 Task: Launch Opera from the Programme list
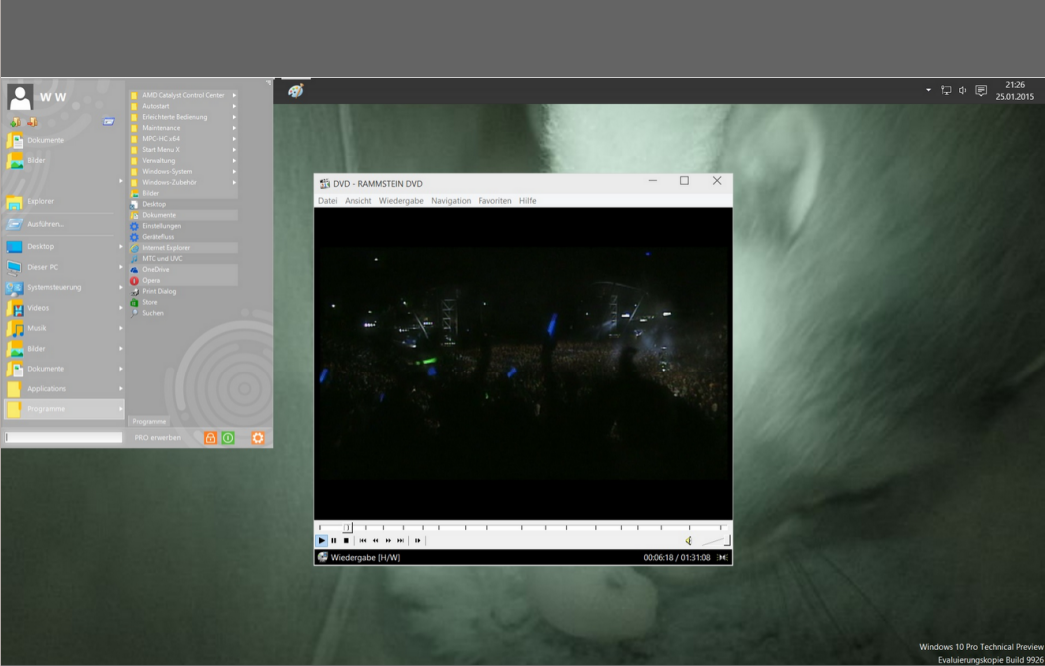click(183, 281)
